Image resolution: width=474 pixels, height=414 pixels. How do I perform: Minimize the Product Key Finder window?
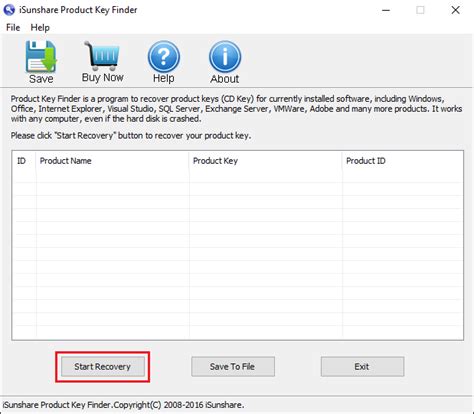[x=386, y=10]
